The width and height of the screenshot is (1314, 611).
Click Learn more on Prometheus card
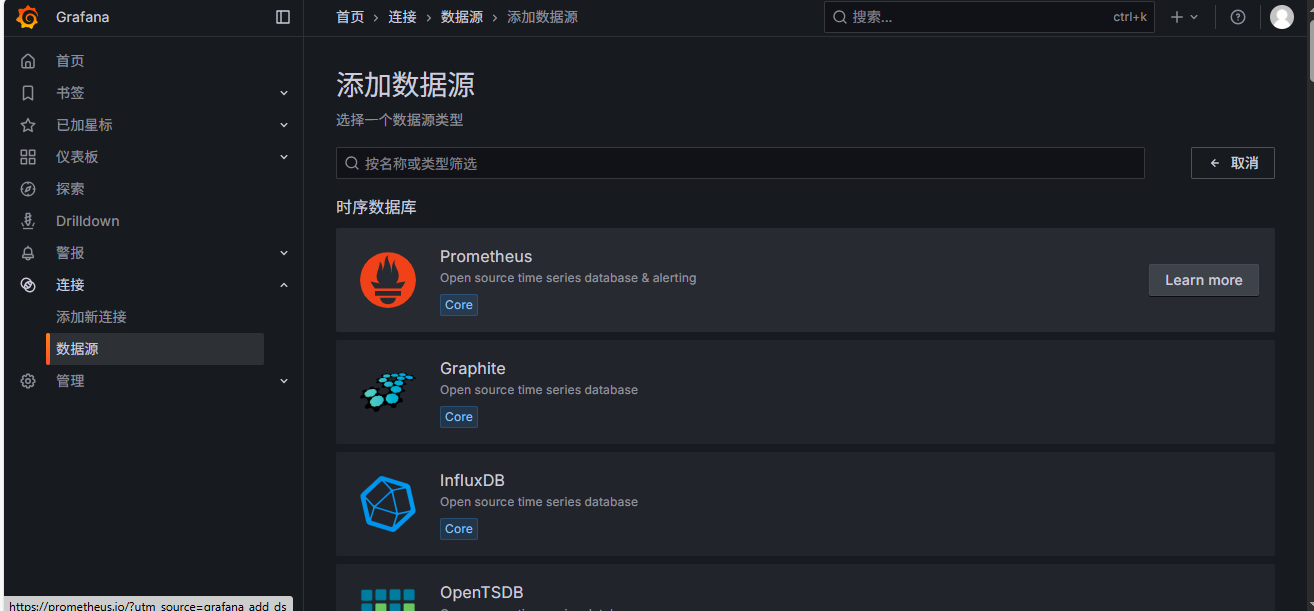[x=1203, y=280]
